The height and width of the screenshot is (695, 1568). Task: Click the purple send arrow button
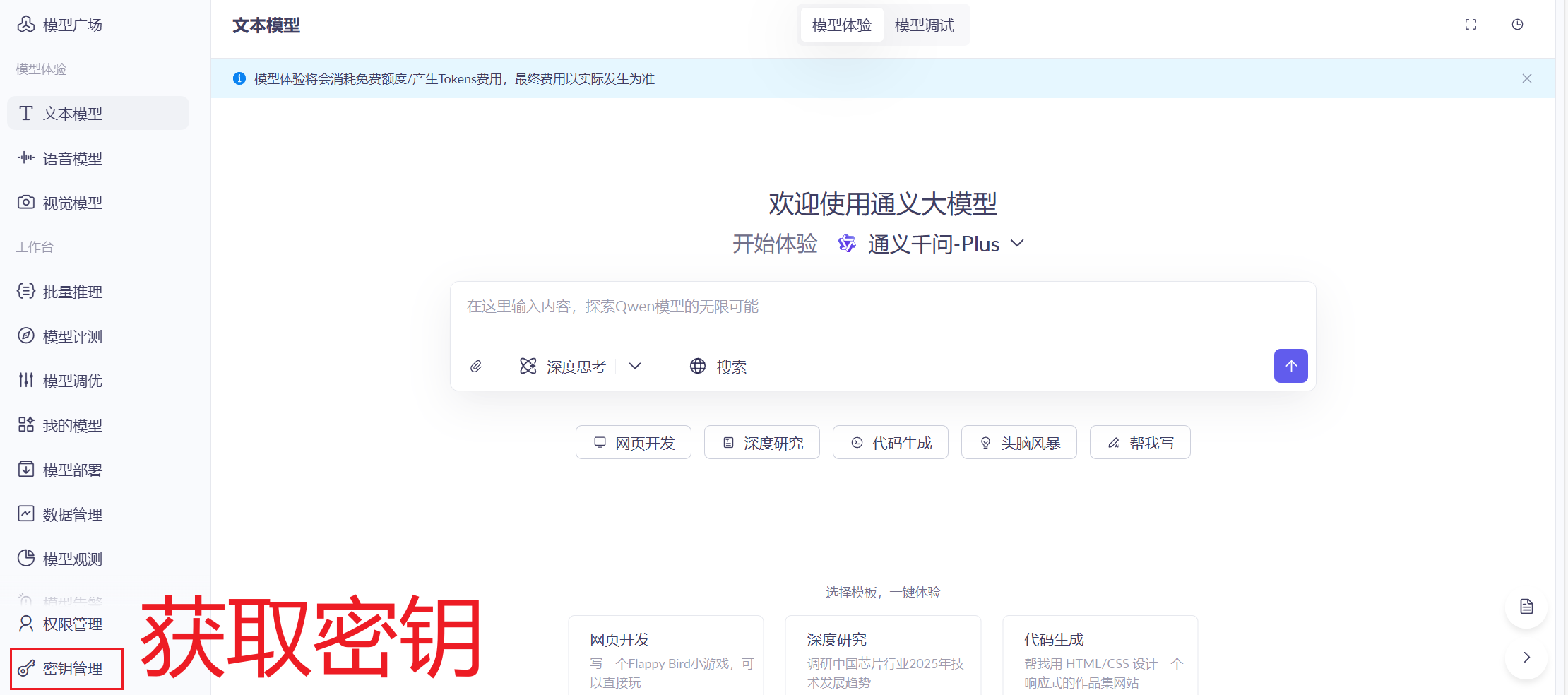pyautogui.click(x=1290, y=366)
